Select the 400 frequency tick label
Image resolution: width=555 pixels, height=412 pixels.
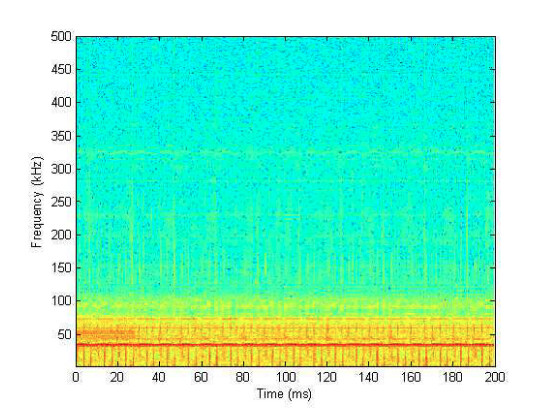click(61, 103)
